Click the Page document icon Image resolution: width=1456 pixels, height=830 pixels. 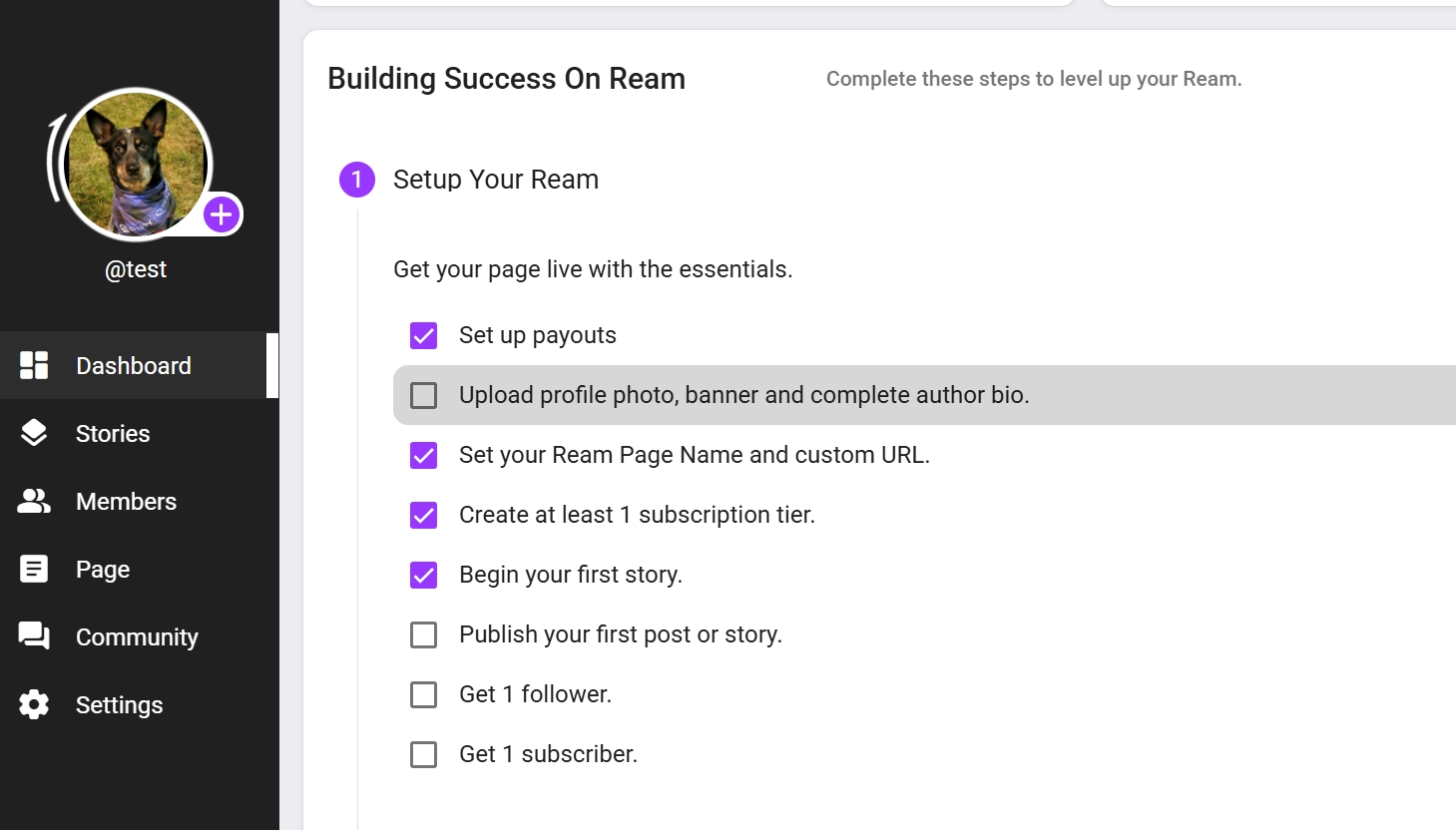click(x=34, y=569)
